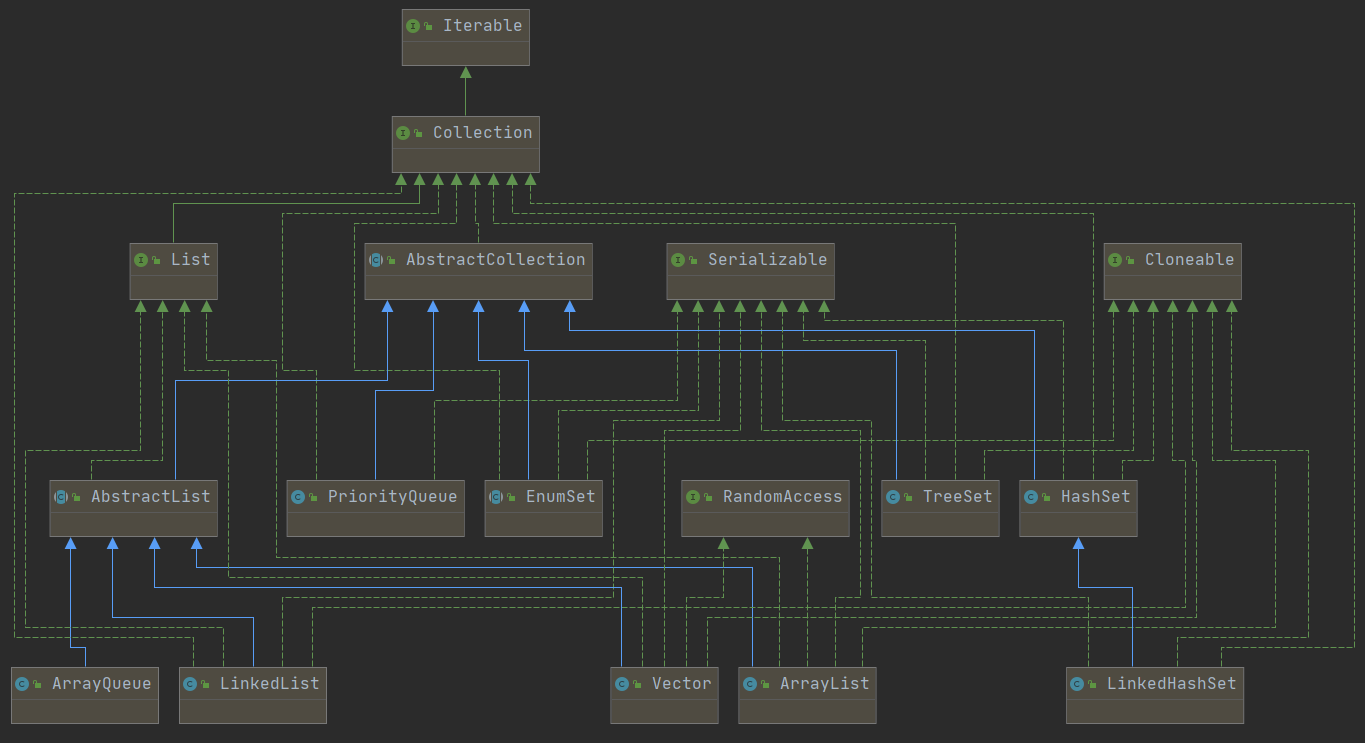Click the HashSet class icon

[1031, 497]
